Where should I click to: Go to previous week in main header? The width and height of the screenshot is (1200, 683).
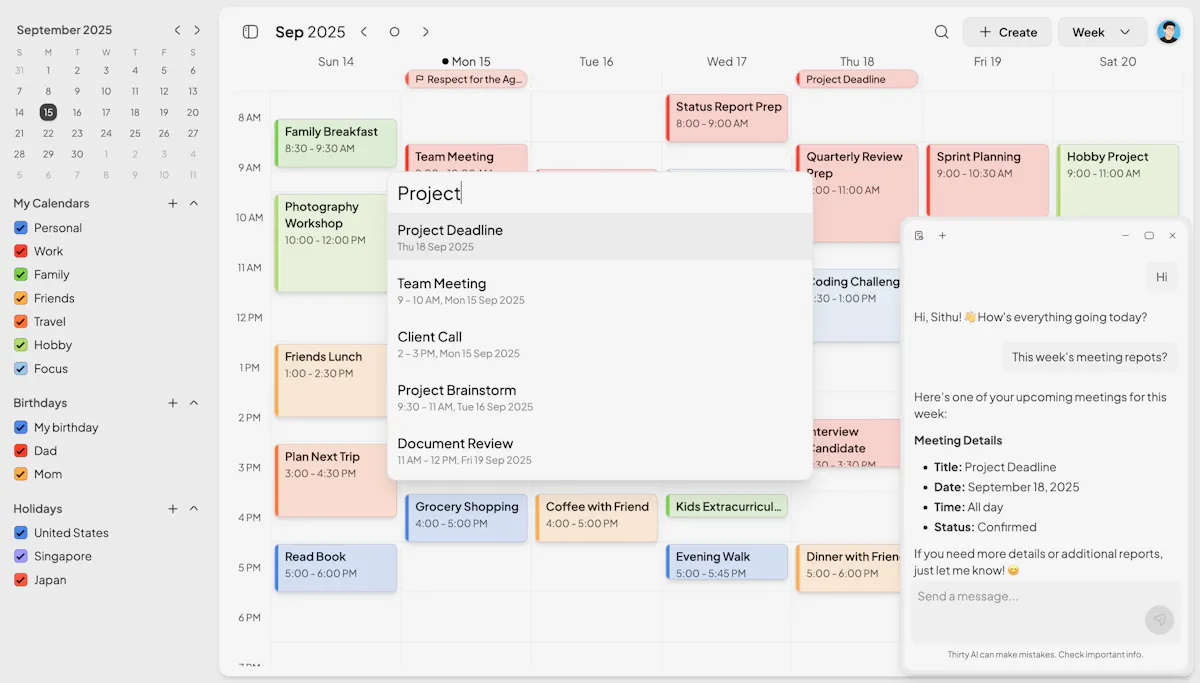pyautogui.click(x=364, y=32)
